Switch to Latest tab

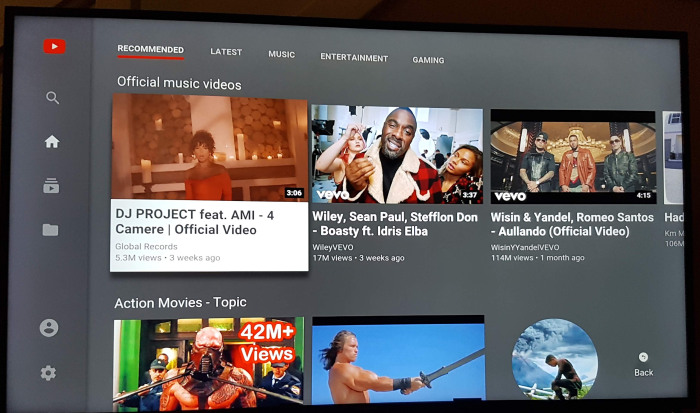pos(226,52)
